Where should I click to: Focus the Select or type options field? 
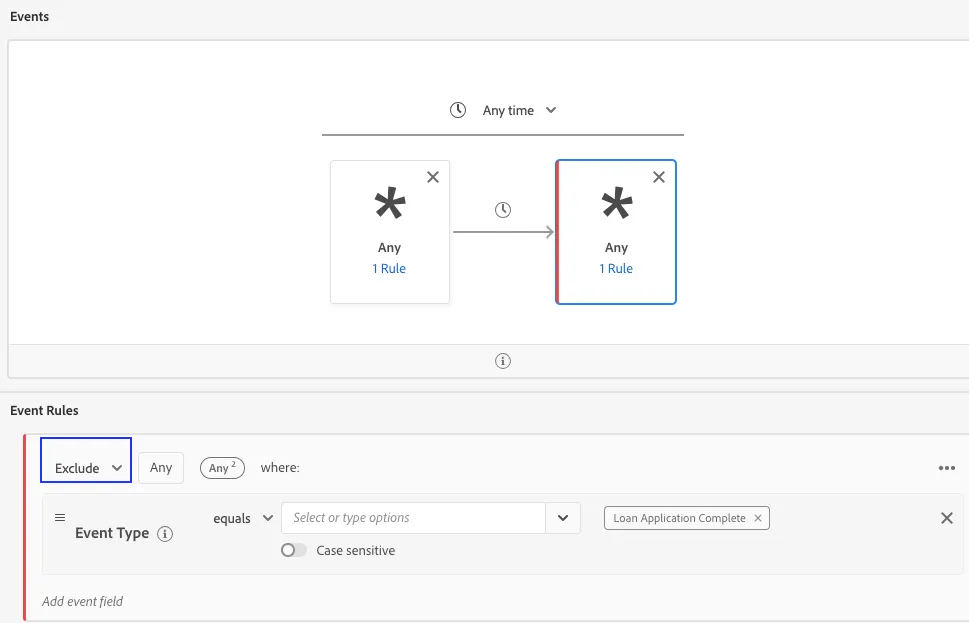tap(413, 518)
